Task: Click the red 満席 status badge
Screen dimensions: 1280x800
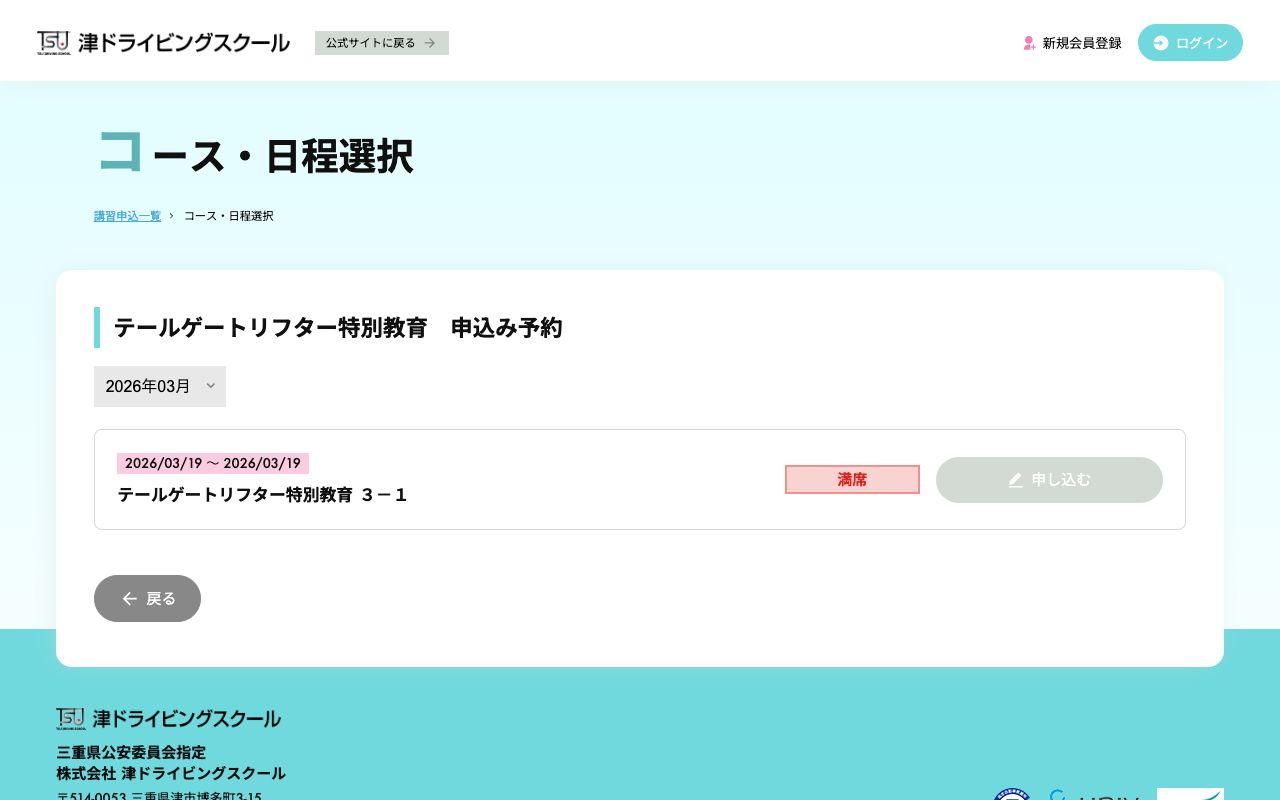Action: tap(852, 480)
